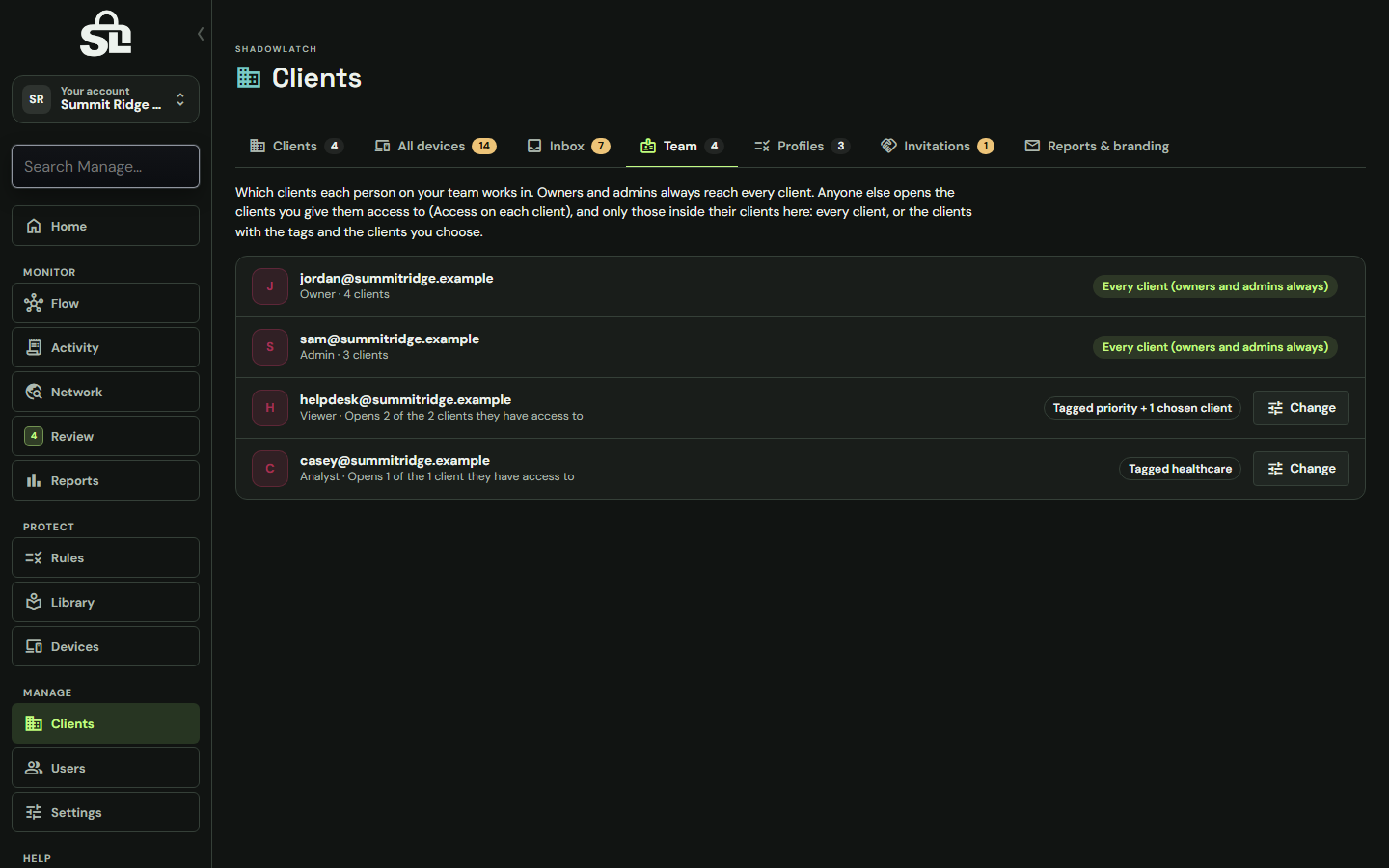
Task: Click jordan@summitridge.example email
Action: (x=396, y=278)
